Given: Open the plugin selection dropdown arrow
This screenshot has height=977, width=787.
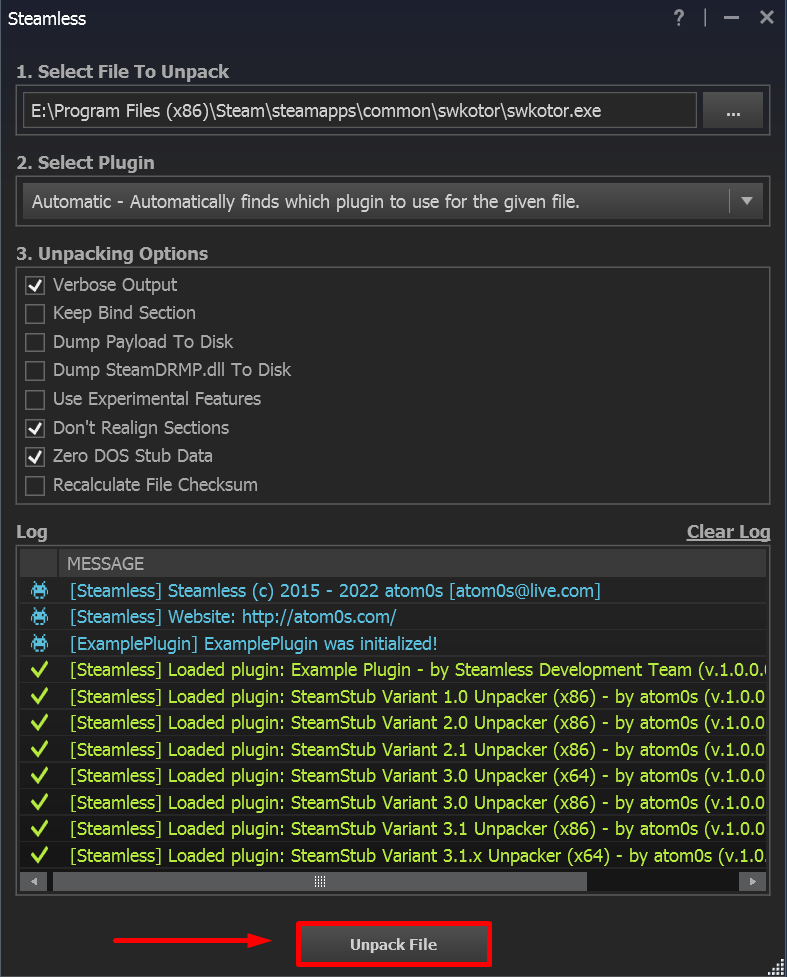Looking at the screenshot, I should pos(746,201).
